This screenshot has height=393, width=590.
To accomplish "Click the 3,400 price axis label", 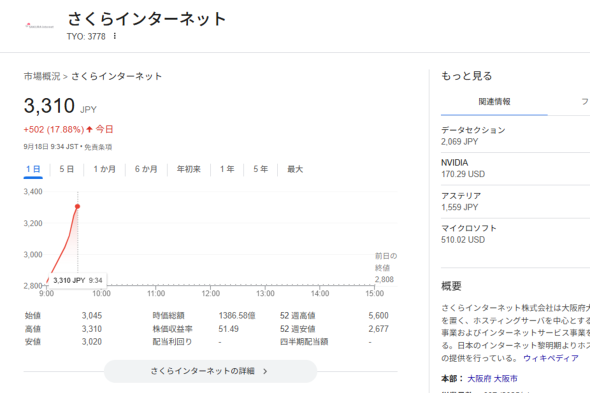I will (x=33, y=192).
